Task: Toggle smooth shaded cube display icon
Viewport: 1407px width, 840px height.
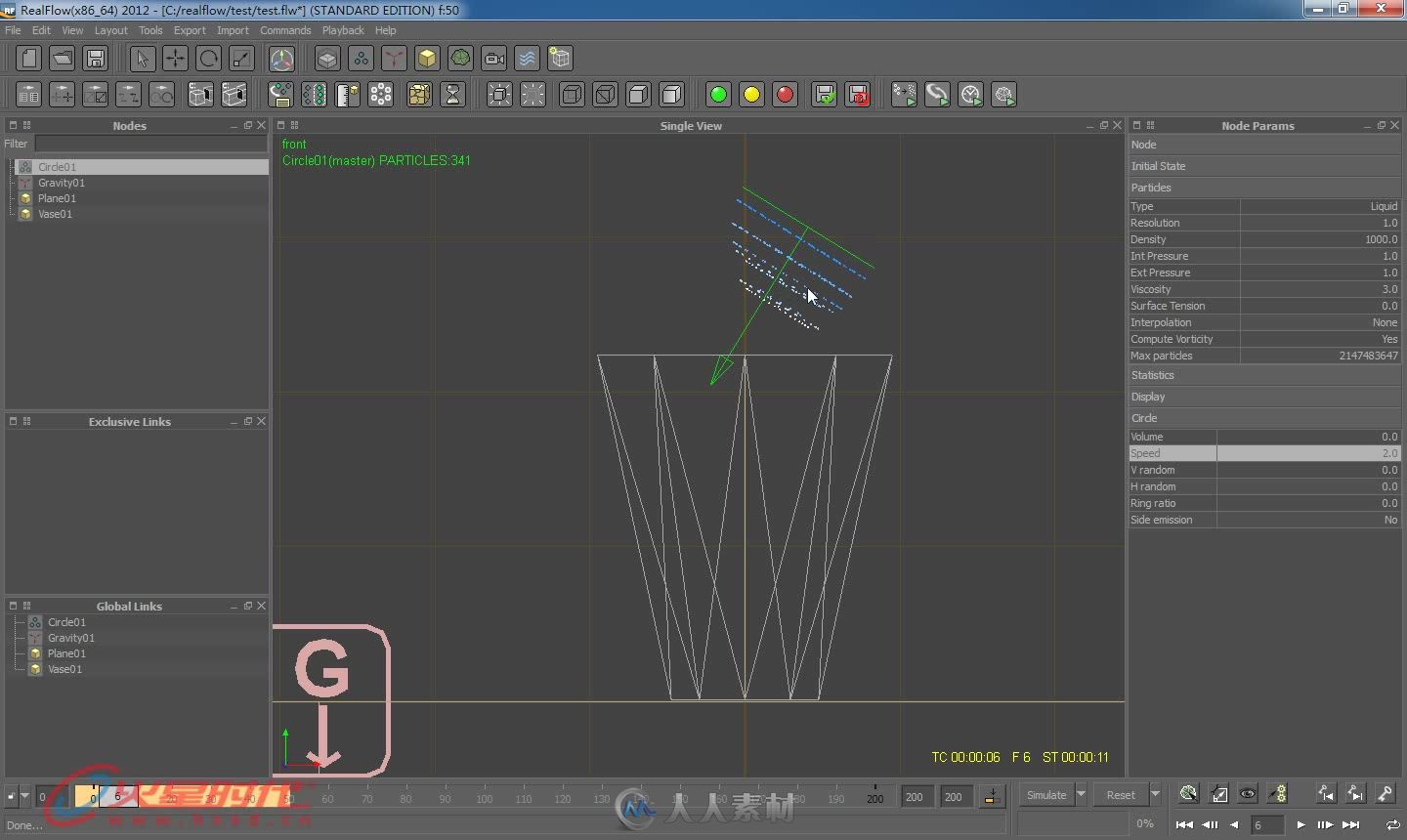Action: pos(672,95)
